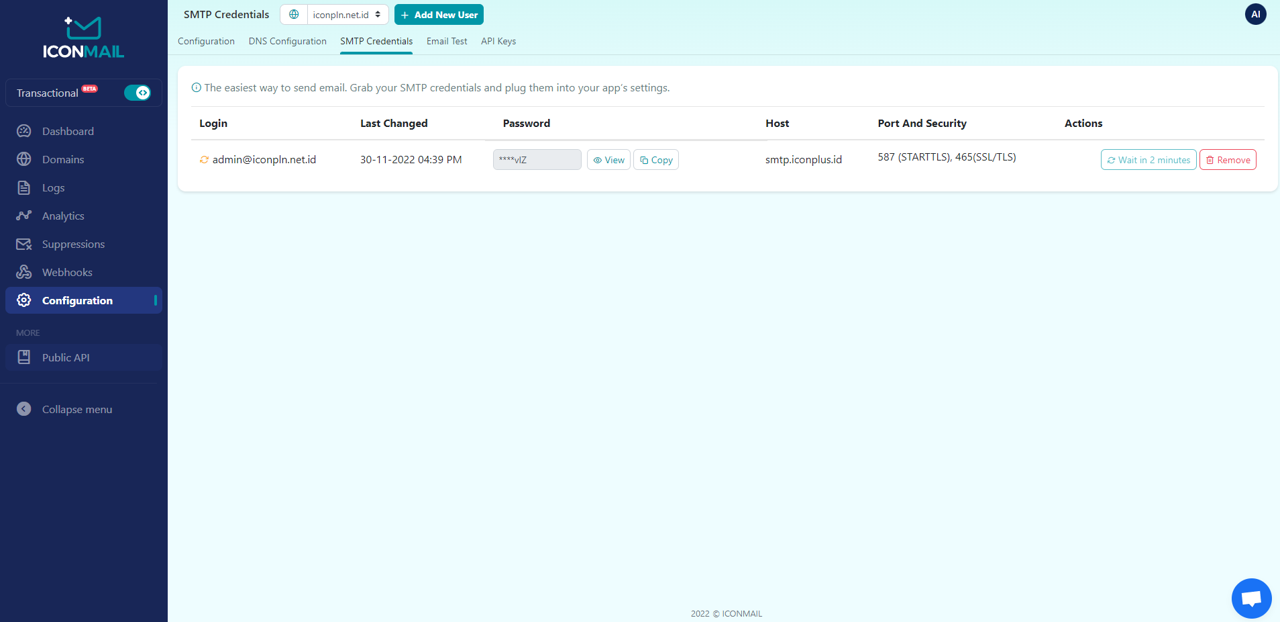Click the Logs document icon
Screen dimensions: 1280x622
24,188
